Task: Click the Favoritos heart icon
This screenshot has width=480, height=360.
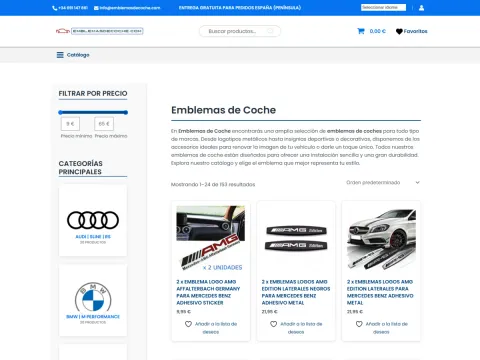Action: tap(399, 31)
